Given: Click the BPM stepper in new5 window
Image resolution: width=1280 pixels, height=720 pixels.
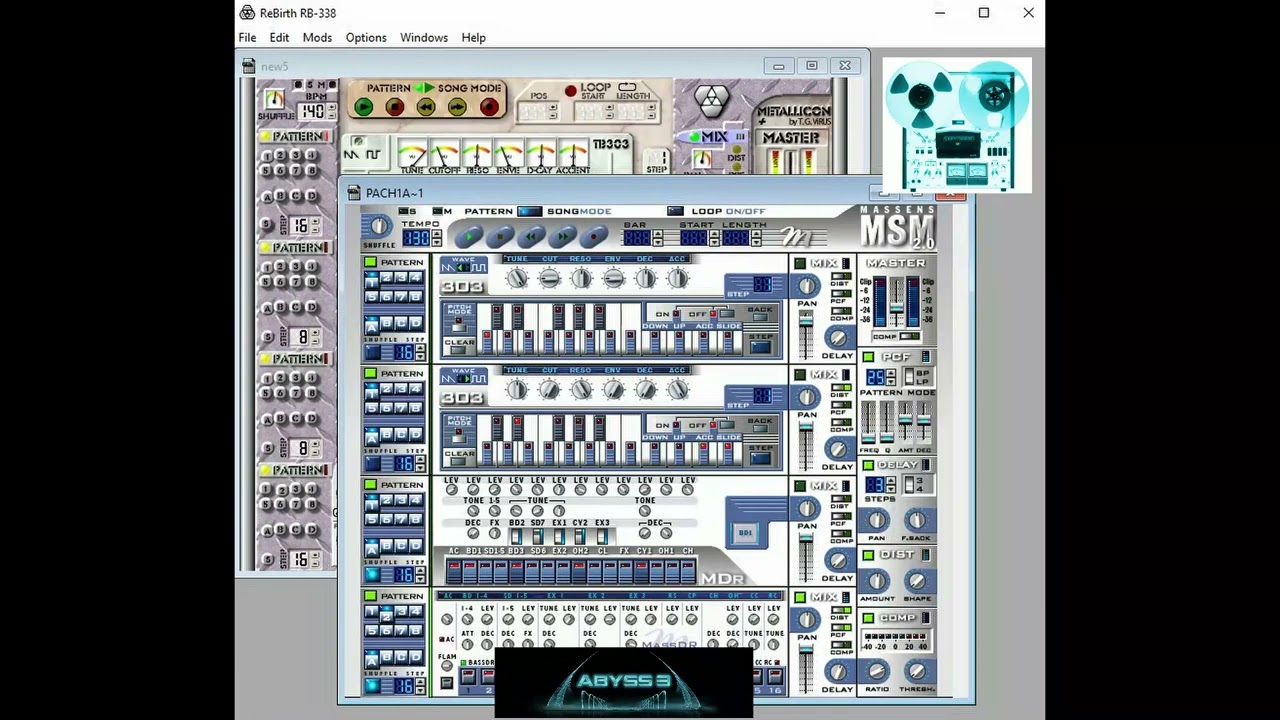Looking at the screenshot, I should (331, 111).
